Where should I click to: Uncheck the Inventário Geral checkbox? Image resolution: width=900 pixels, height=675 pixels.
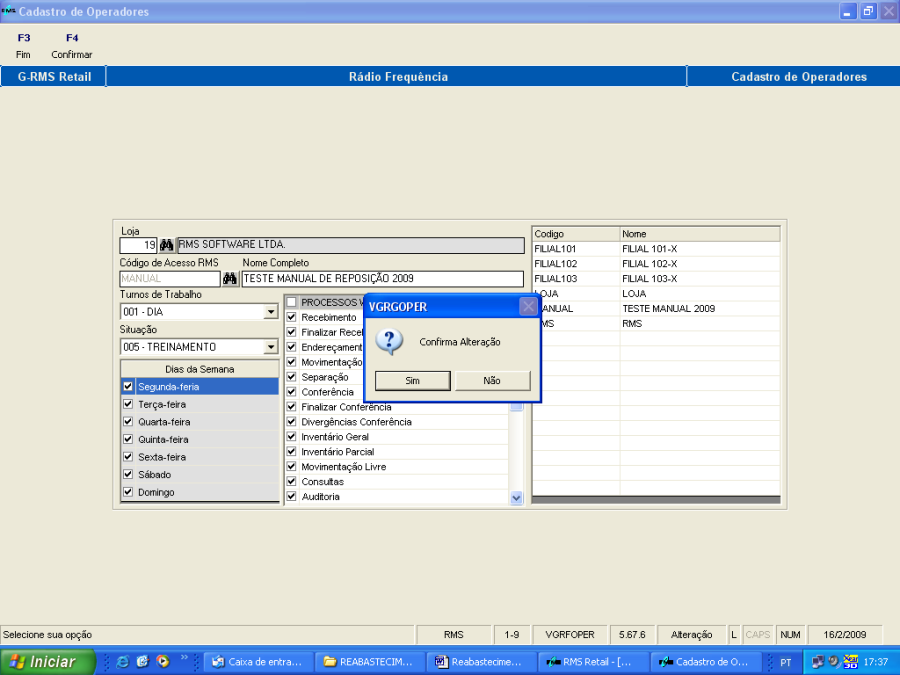click(x=292, y=436)
